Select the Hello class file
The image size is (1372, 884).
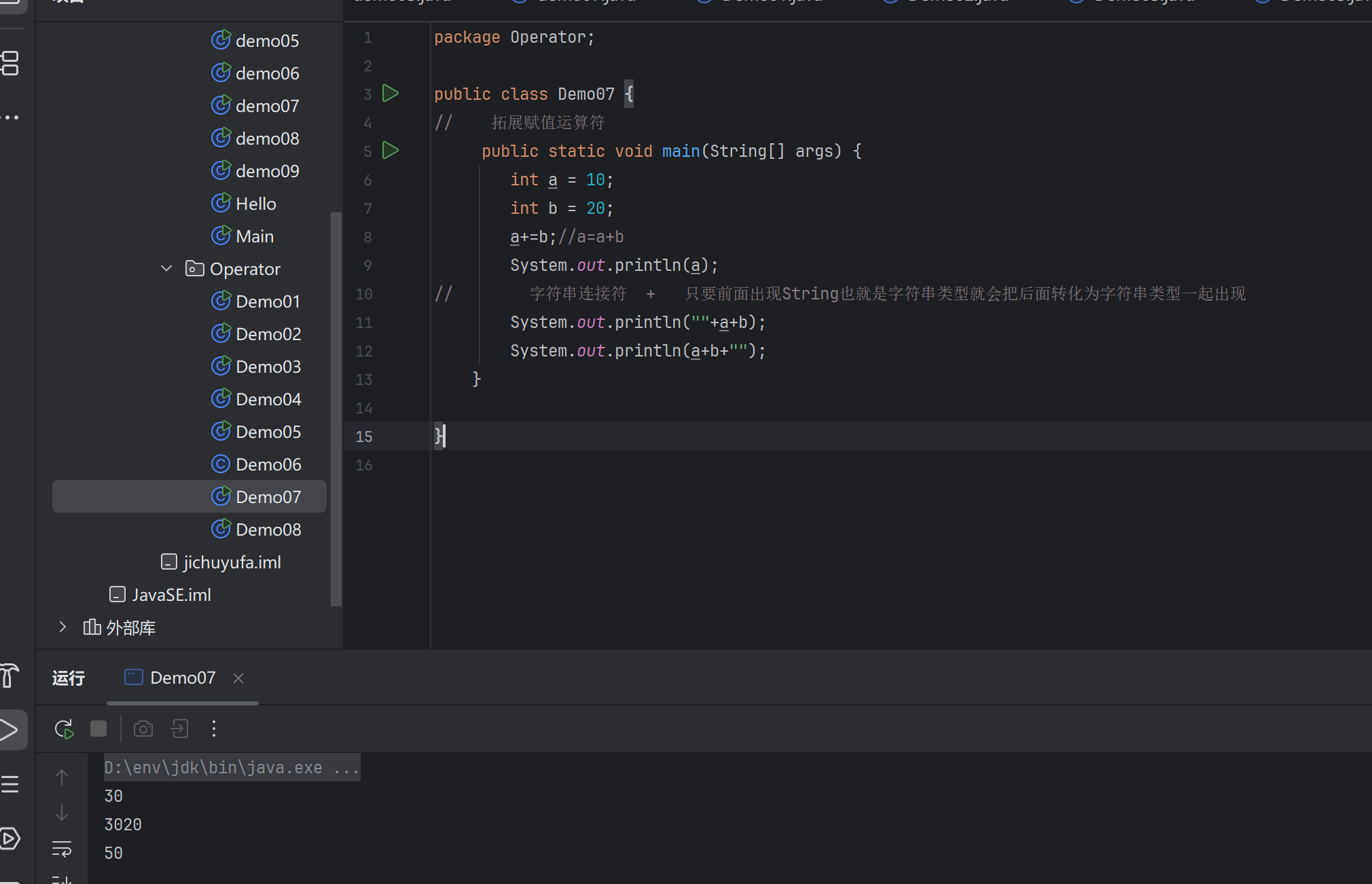tap(255, 204)
